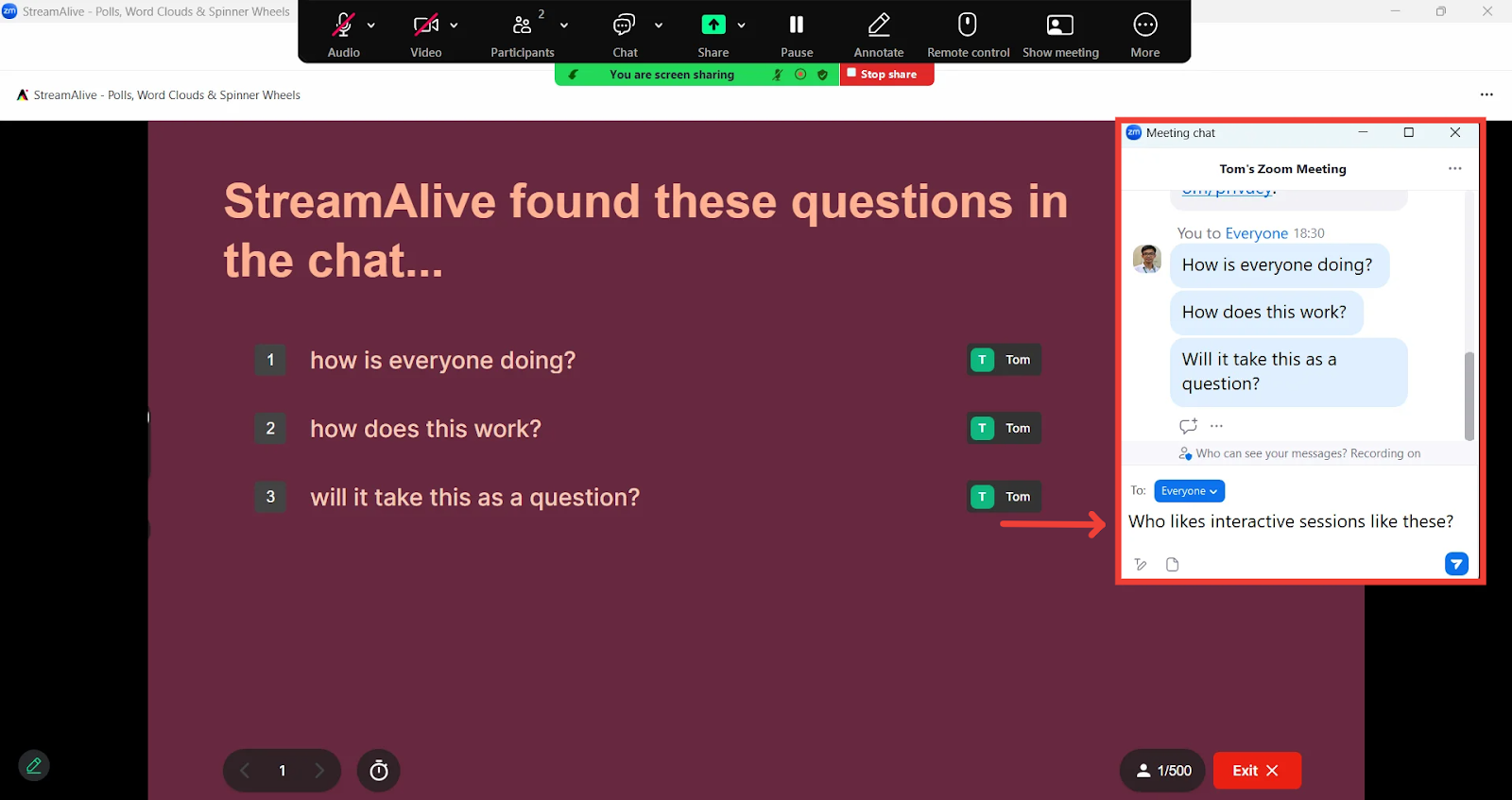
Task: Click the green security shield icon
Action: [x=822, y=75]
